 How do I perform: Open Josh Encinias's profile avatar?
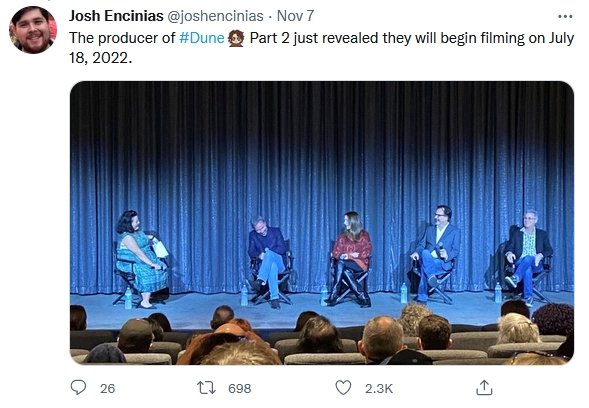(x=33, y=30)
